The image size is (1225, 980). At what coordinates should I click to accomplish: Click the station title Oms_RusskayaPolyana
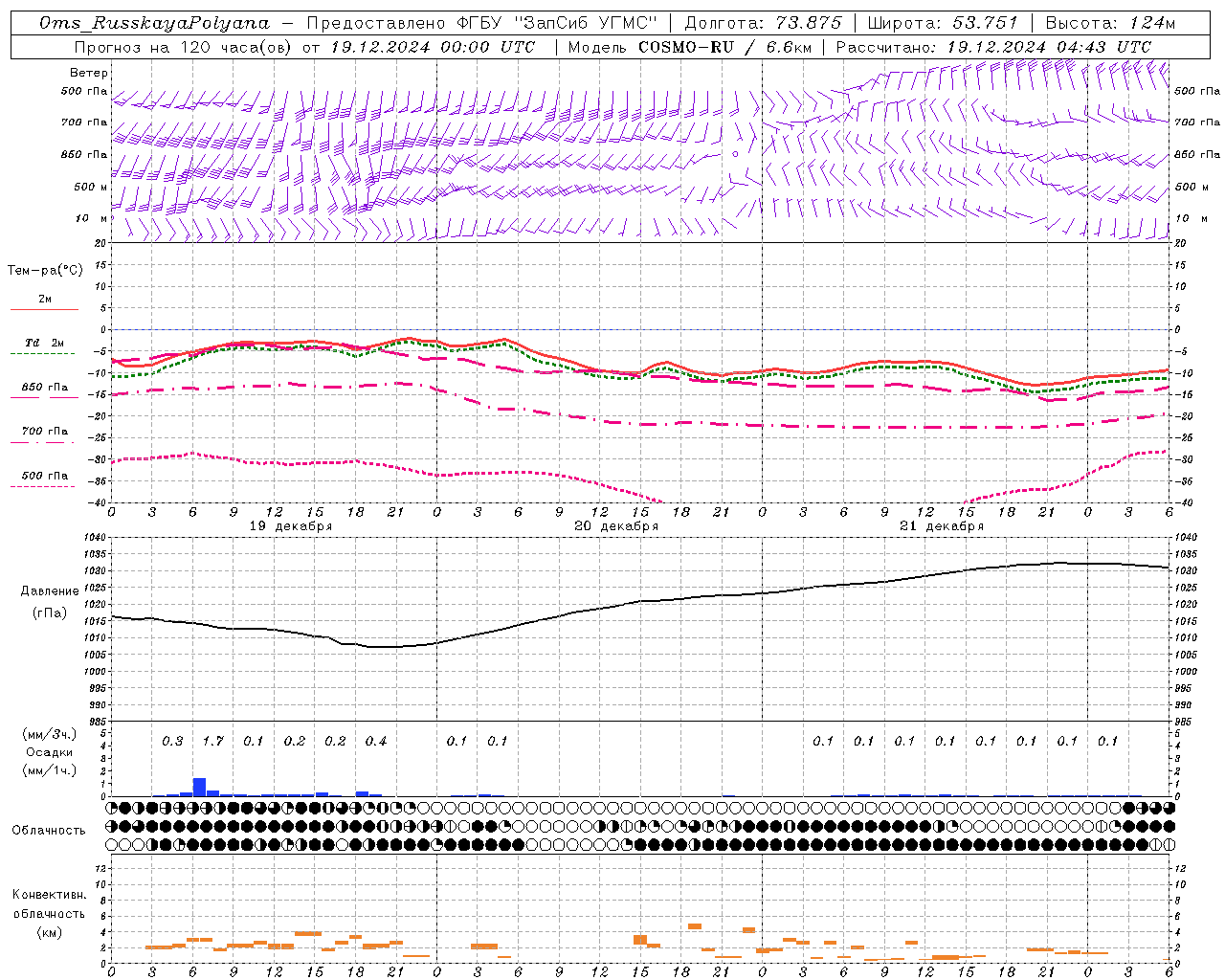pos(155,23)
